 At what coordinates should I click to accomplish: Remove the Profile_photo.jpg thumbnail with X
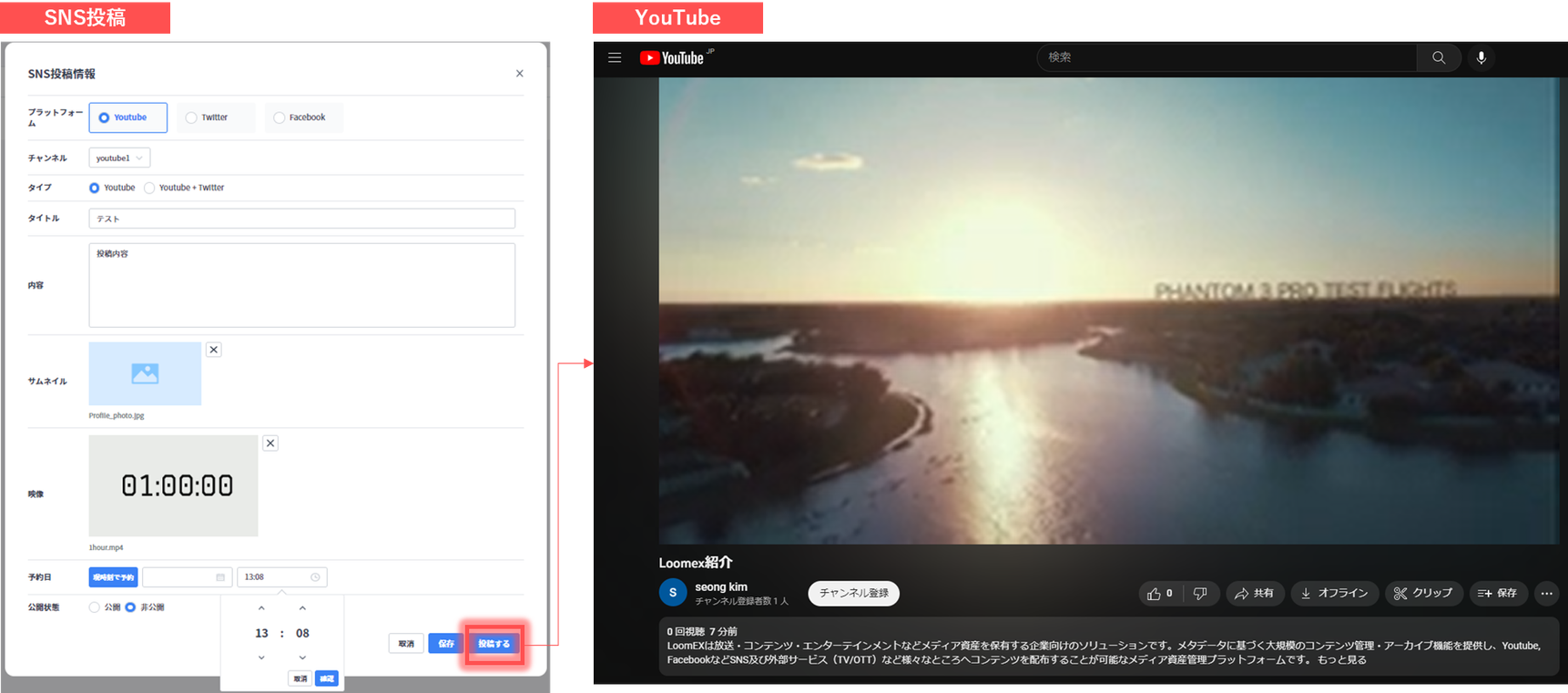pyautogui.click(x=213, y=350)
